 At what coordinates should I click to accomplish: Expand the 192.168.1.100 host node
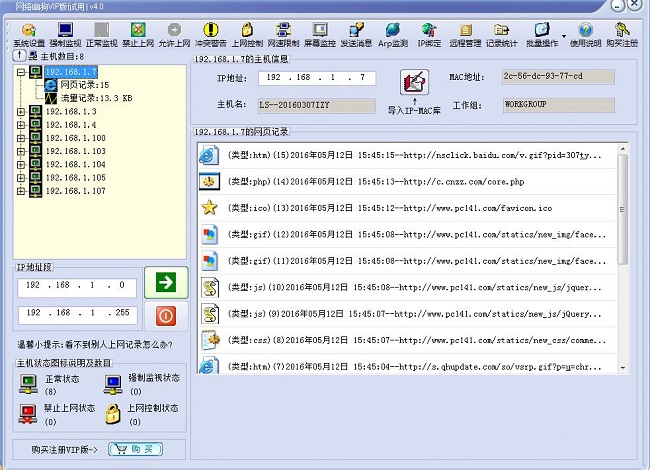pos(21,138)
